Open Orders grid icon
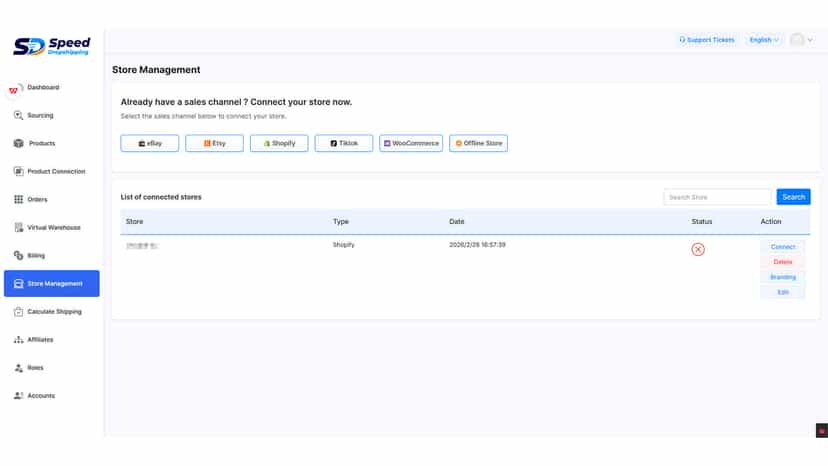Viewport: 828px width, 466px height. (x=18, y=199)
